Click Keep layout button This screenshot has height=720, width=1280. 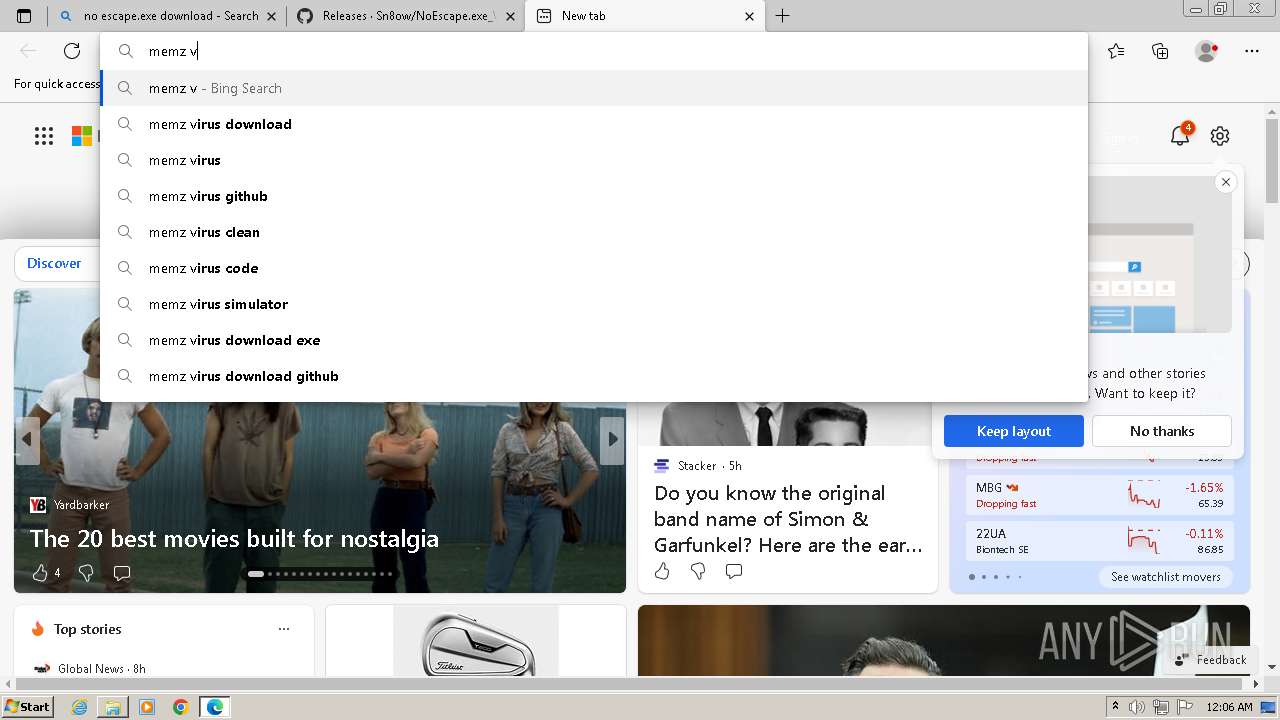[x=1014, y=431]
